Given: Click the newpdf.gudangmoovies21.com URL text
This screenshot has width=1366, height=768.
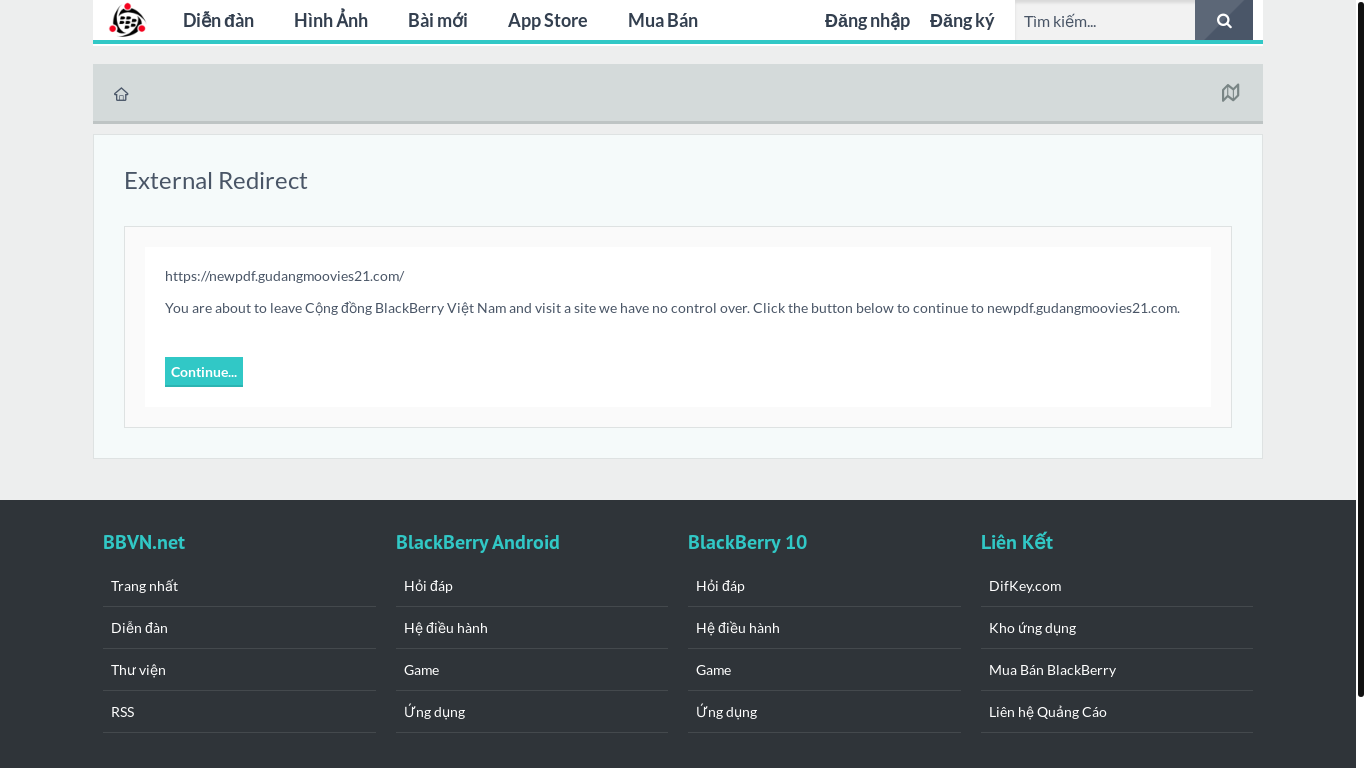Looking at the screenshot, I should tap(284, 276).
